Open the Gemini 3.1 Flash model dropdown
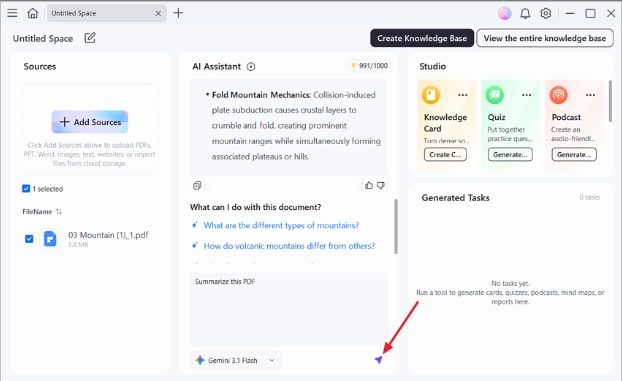Viewport: 622px width, 381px height. pos(236,360)
